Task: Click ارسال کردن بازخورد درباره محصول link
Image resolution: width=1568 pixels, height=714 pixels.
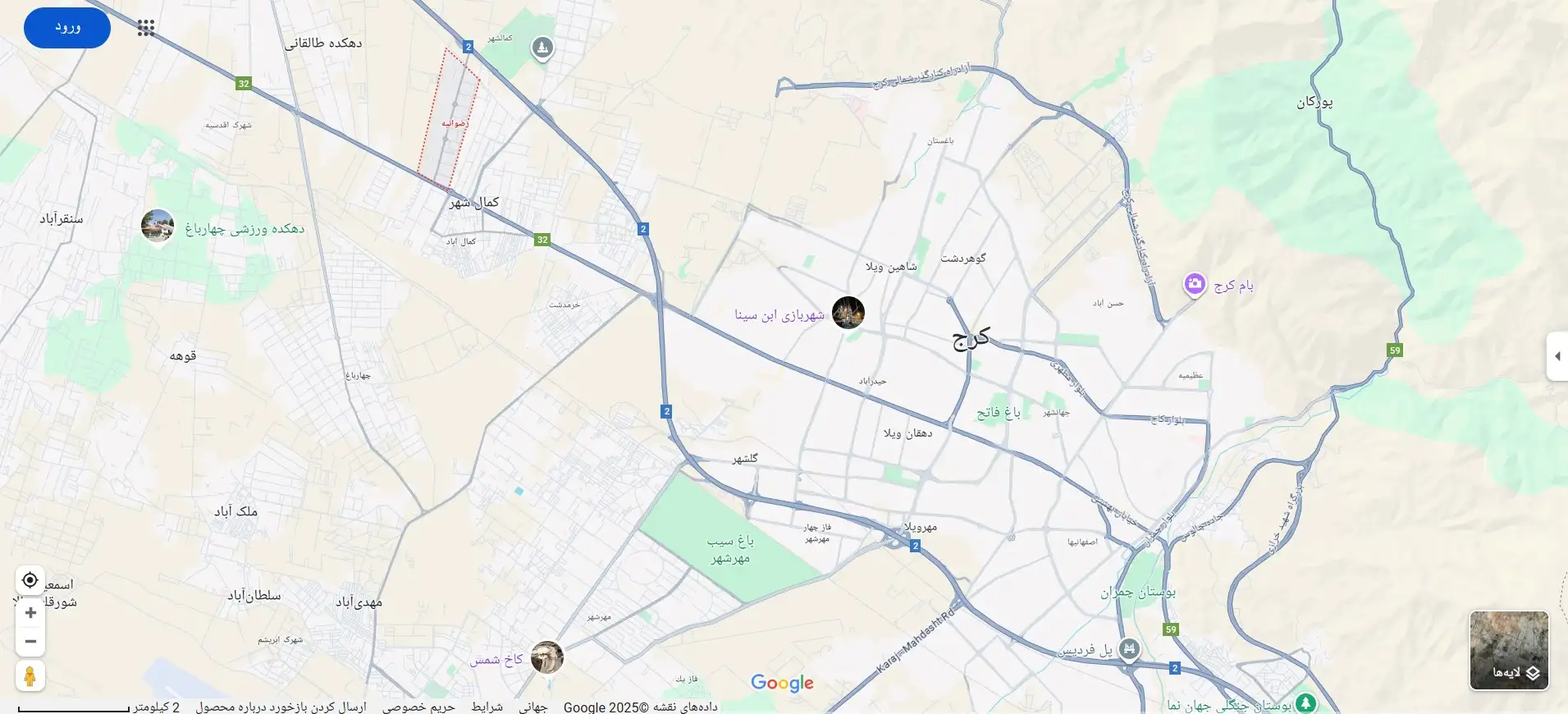Action: (281, 707)
